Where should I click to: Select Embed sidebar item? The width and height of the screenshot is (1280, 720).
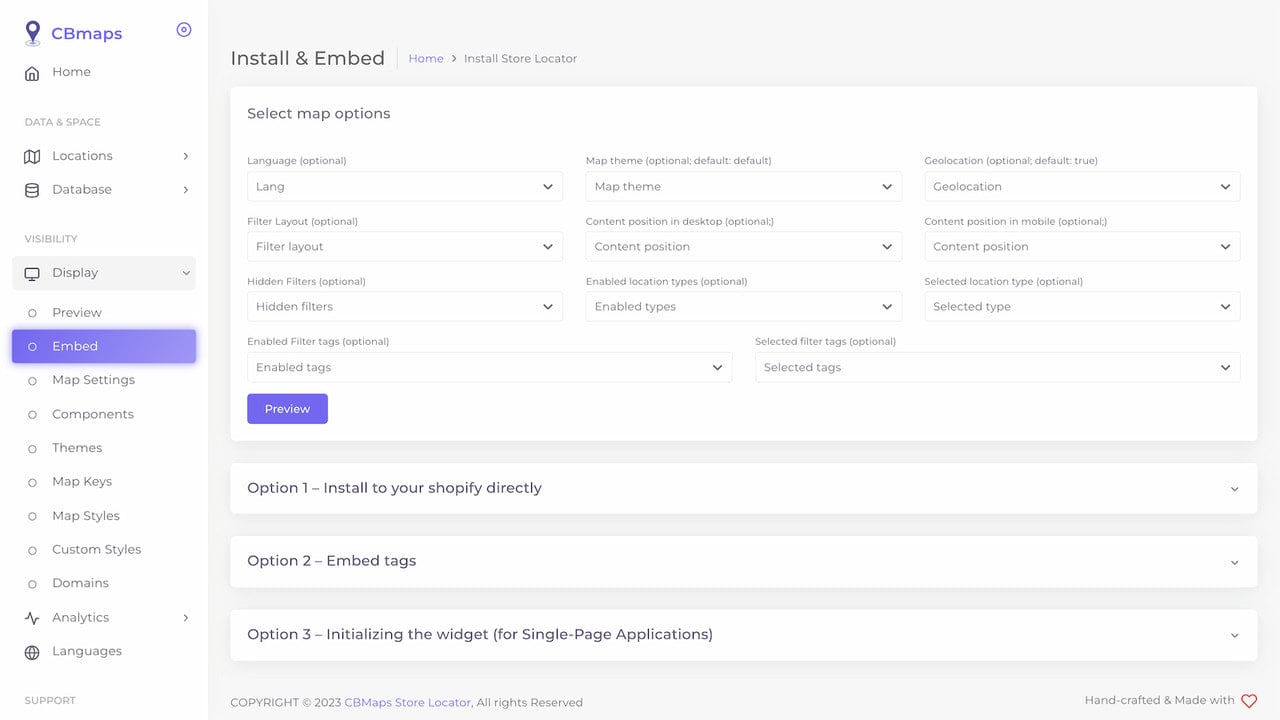tap(104, 346)
